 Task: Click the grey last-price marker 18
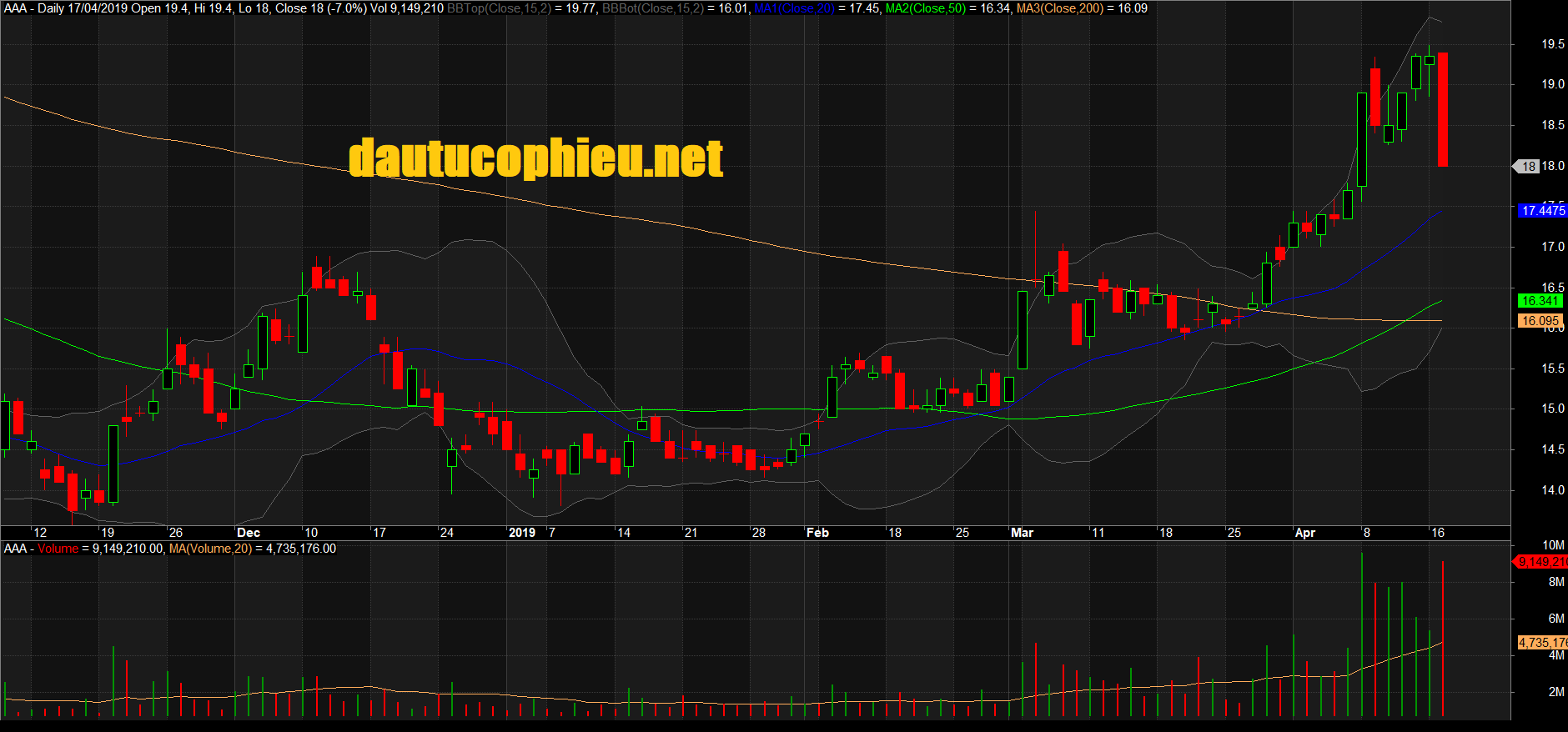[1526, 167]
